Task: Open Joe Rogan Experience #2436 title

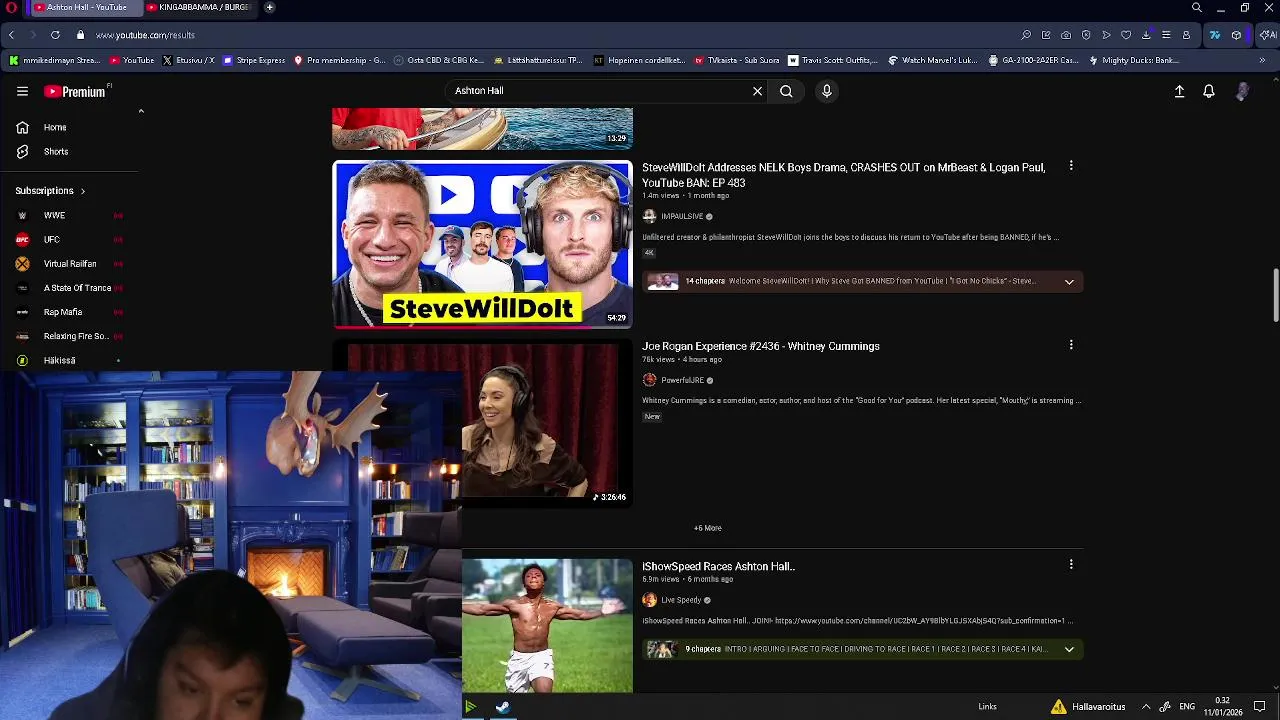Action: pyautogui.click(x=761, y=346)
